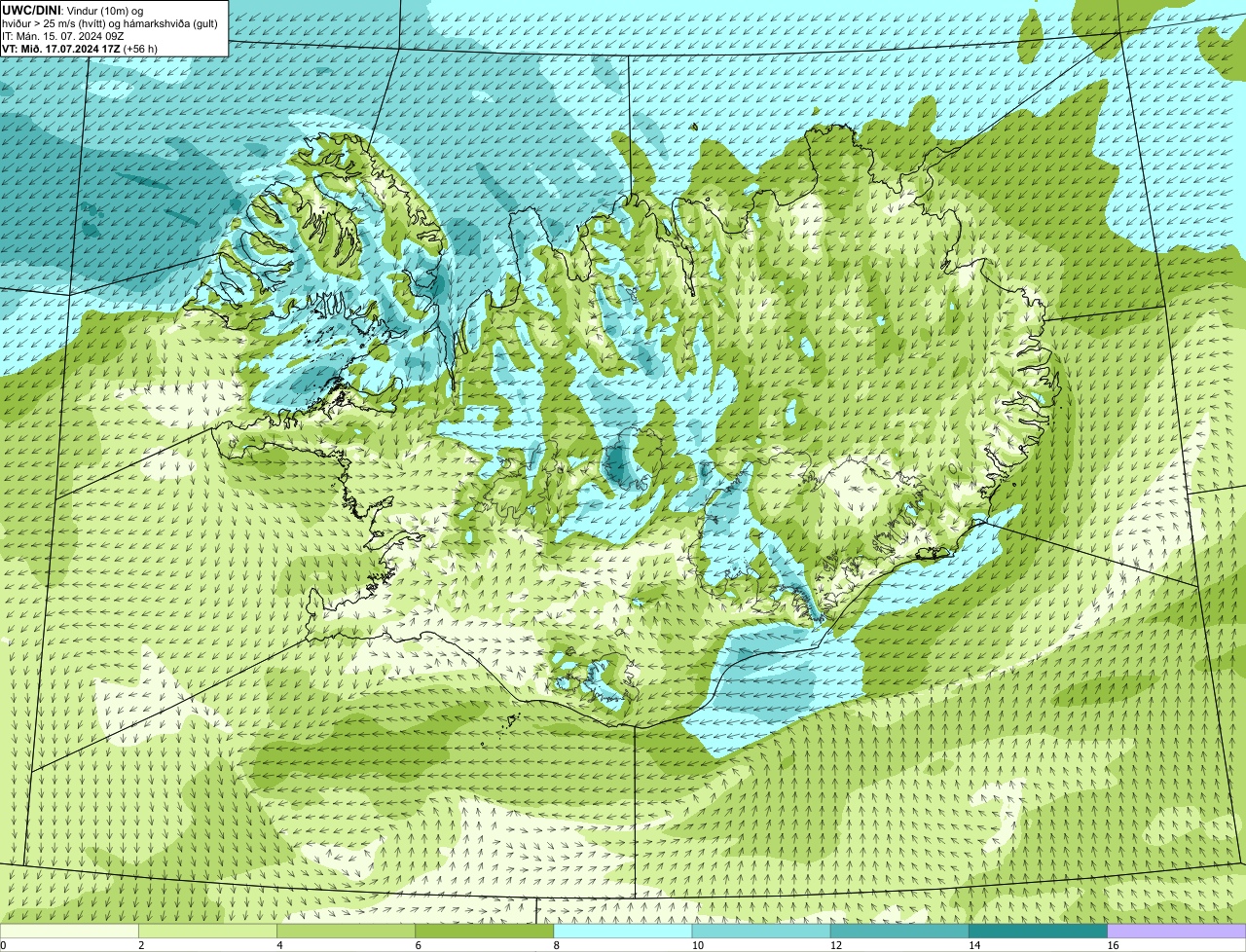Click the "IT: Mán. 15. 07. 2024 09Z" line
Screen dimensions: 1246x952
tap(63, 35)
